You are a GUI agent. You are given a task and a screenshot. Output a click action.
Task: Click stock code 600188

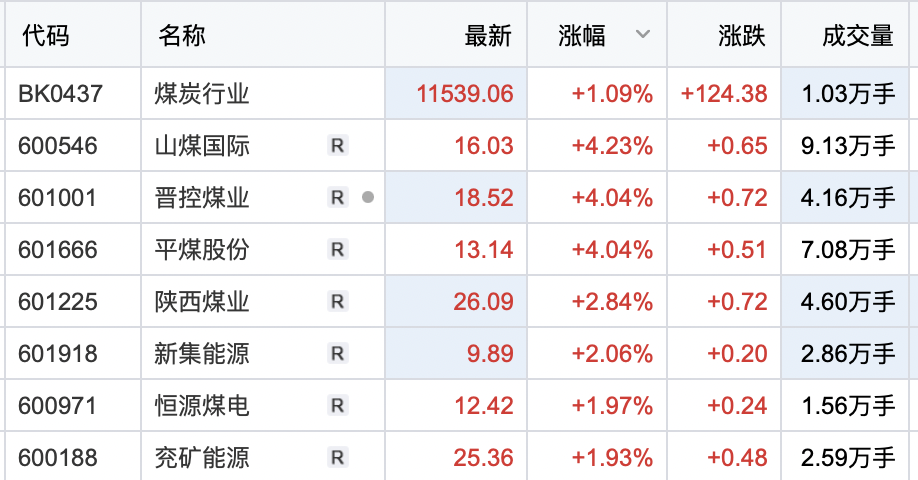point(58,458)
